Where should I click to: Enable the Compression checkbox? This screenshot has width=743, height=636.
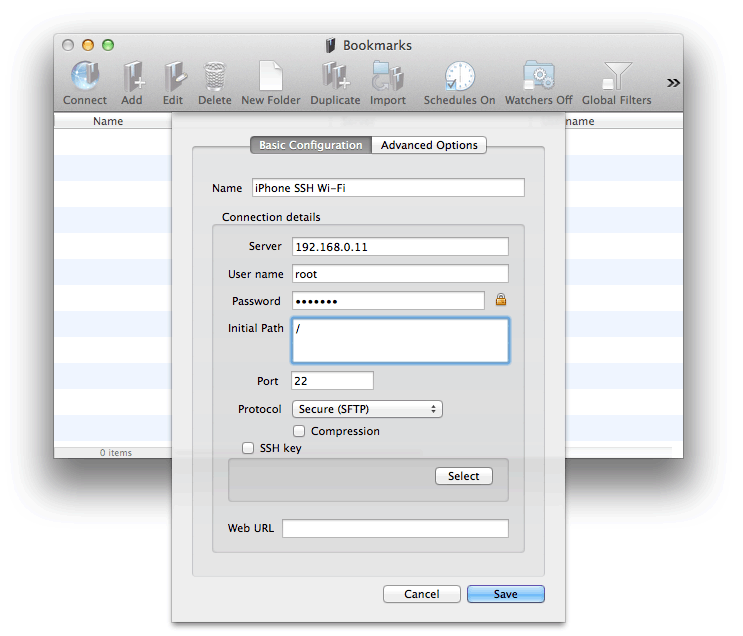click(299, 431)
